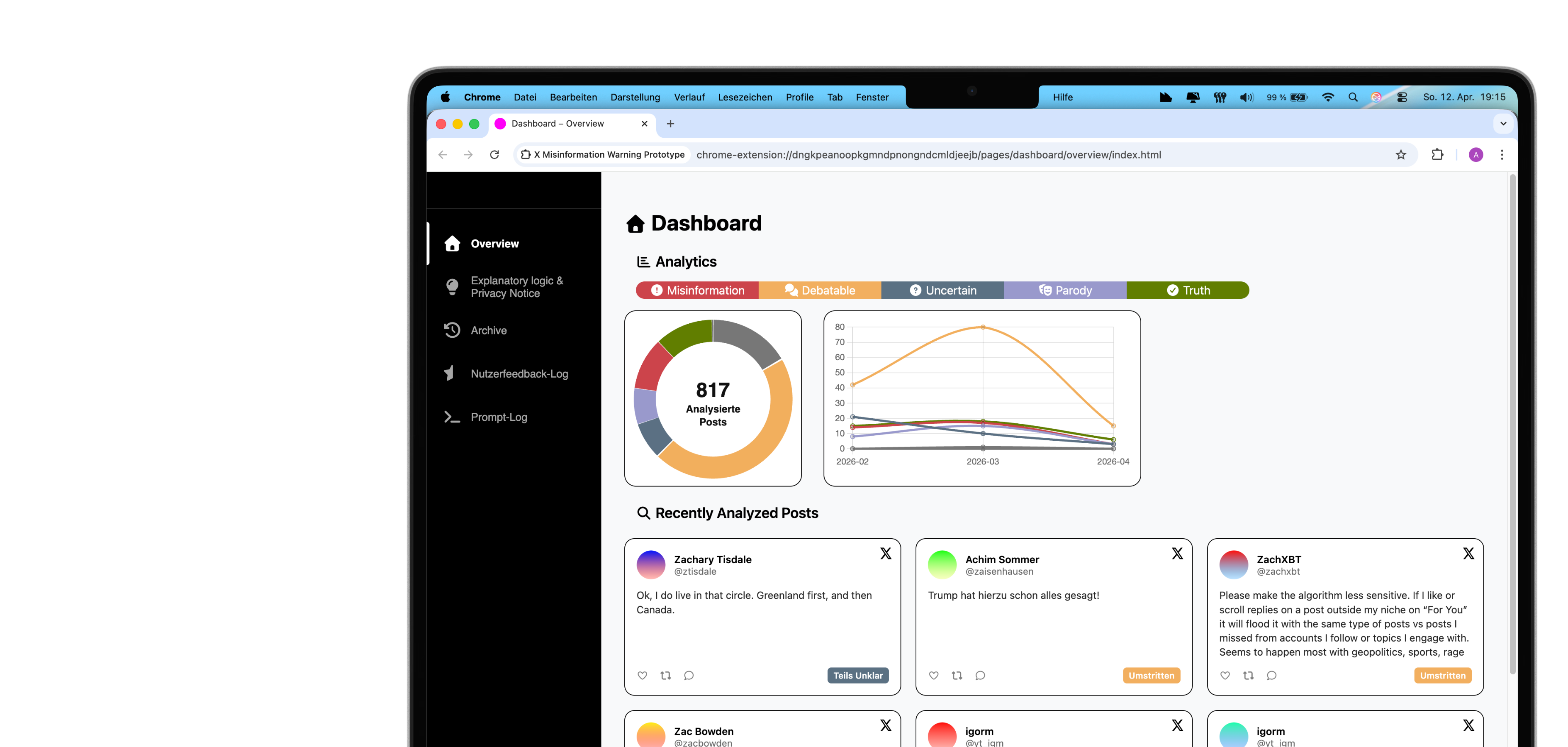Open the Lesezeichen menu
Image resolution: width=1568 pixels, height=747 pixels.
[x=745, y=97]
